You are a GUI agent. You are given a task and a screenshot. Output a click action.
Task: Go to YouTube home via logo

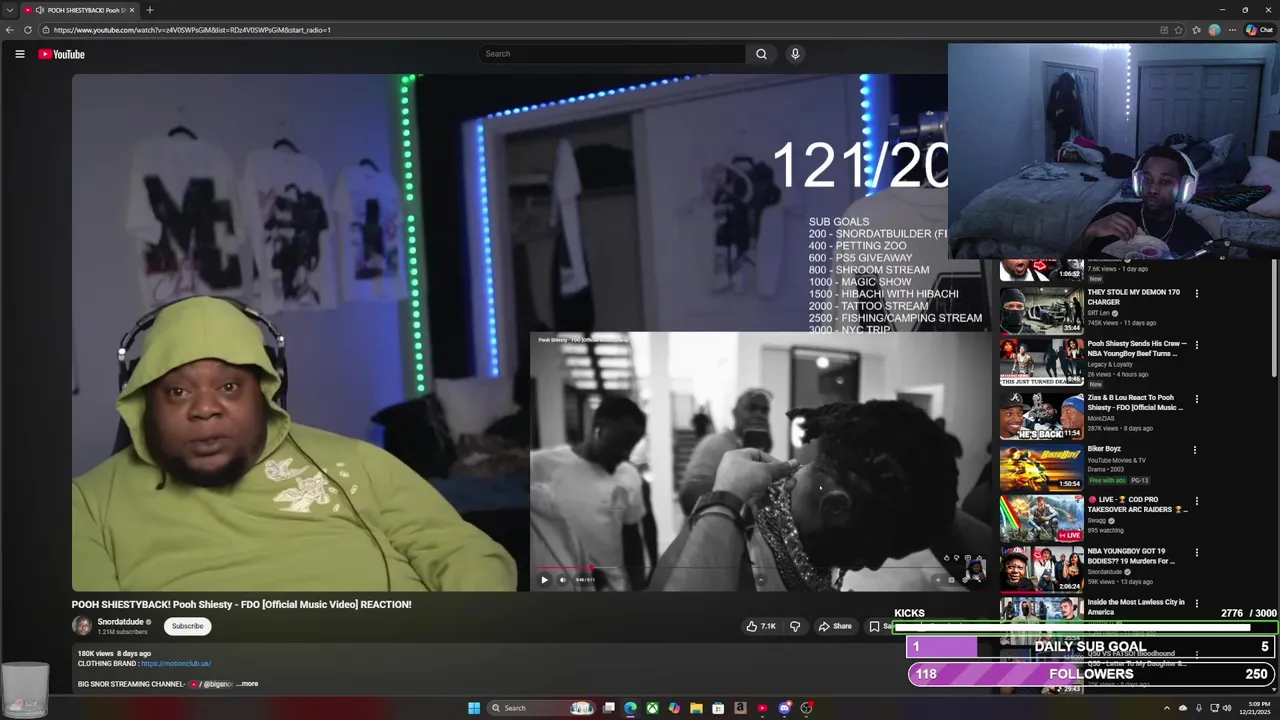point(61,54)
